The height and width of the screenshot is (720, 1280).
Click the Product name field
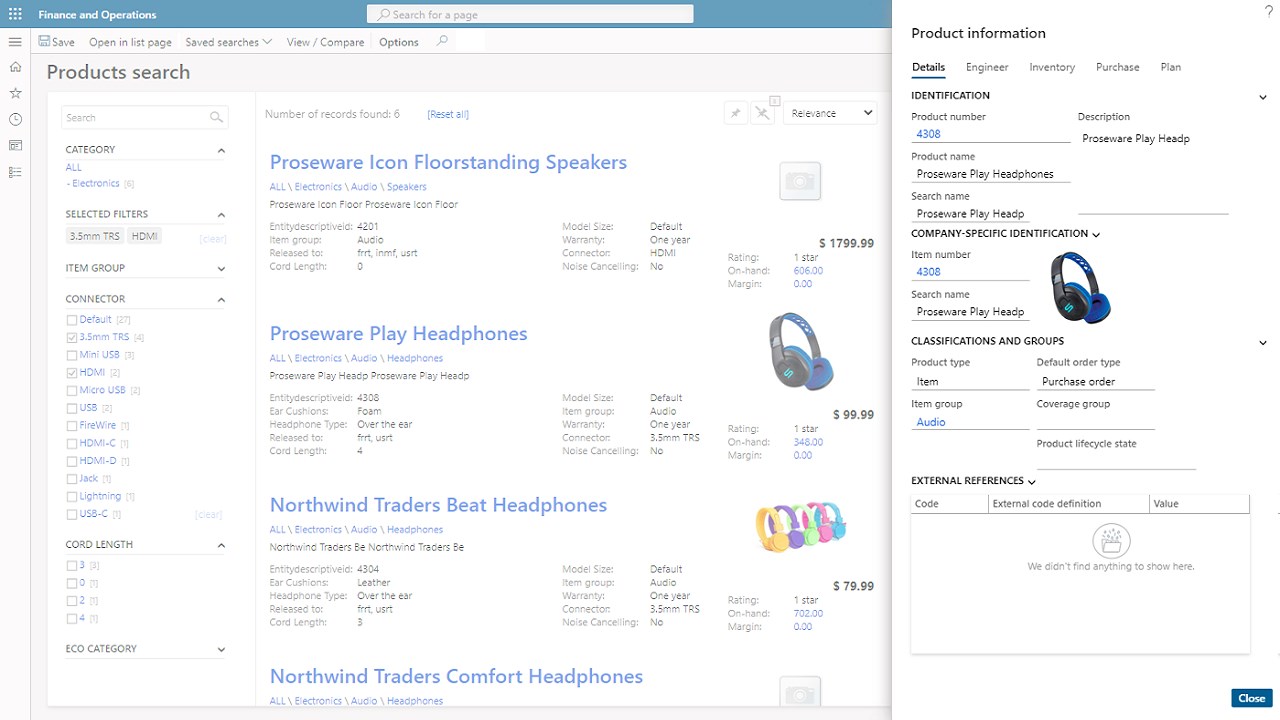990,174
